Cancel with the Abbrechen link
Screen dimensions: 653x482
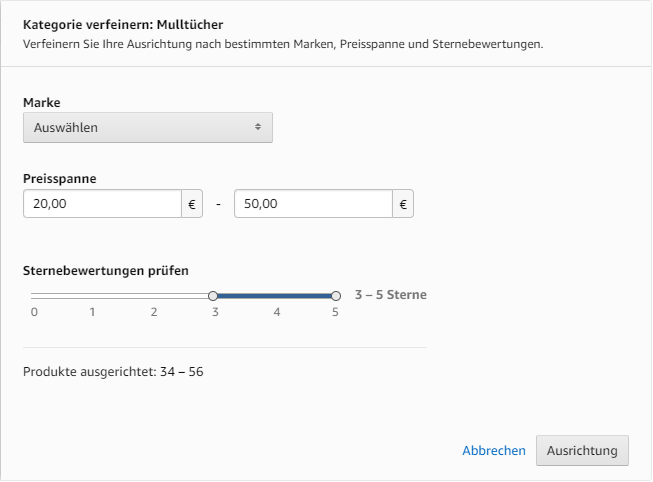coord(494,451)
